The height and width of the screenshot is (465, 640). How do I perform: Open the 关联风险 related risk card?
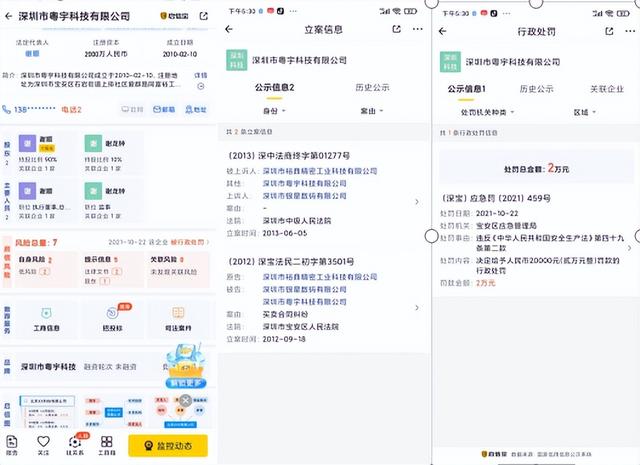(179, 268)
